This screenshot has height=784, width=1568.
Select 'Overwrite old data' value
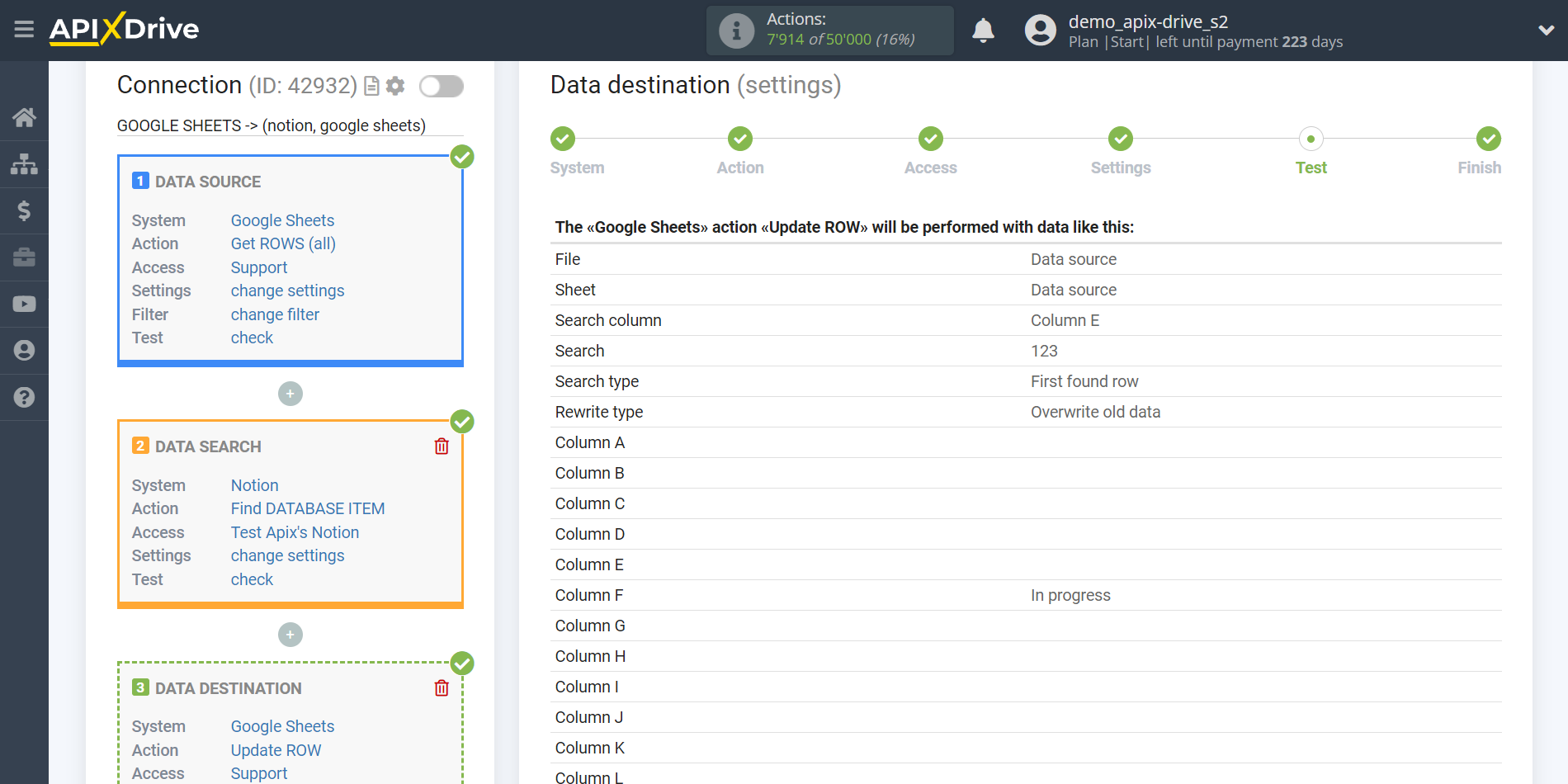point(1095,412)
